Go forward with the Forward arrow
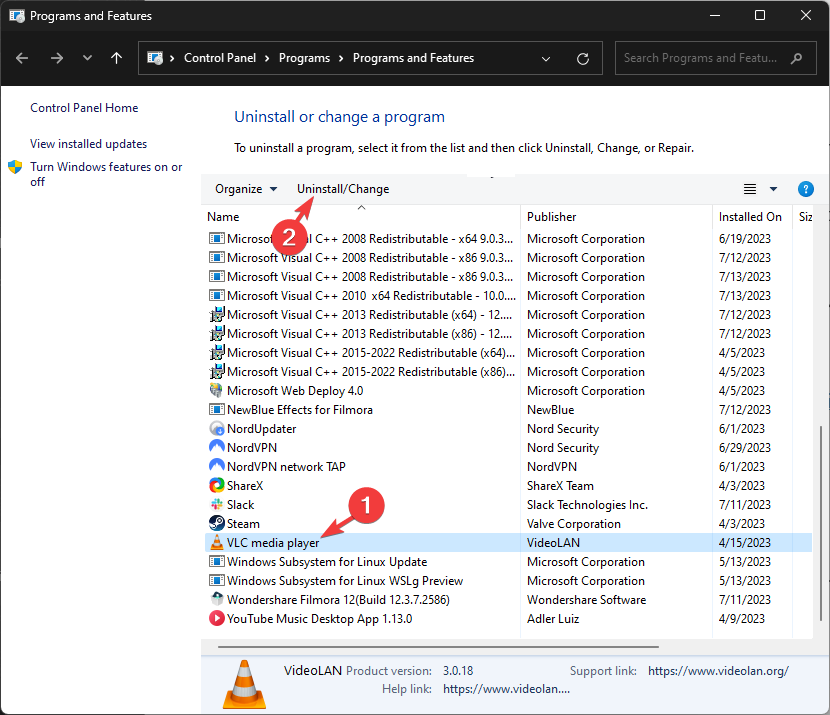 tap(57, 58)
